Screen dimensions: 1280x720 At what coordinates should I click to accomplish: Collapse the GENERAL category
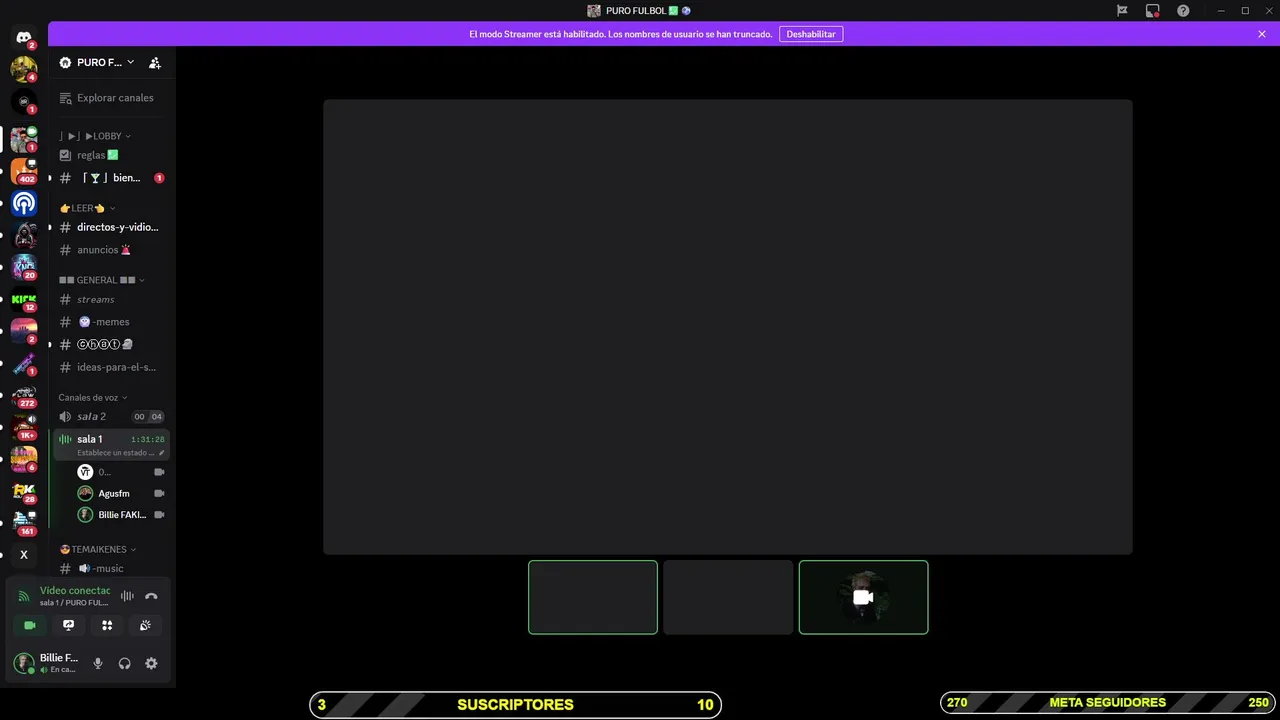(x=102, y=280)
